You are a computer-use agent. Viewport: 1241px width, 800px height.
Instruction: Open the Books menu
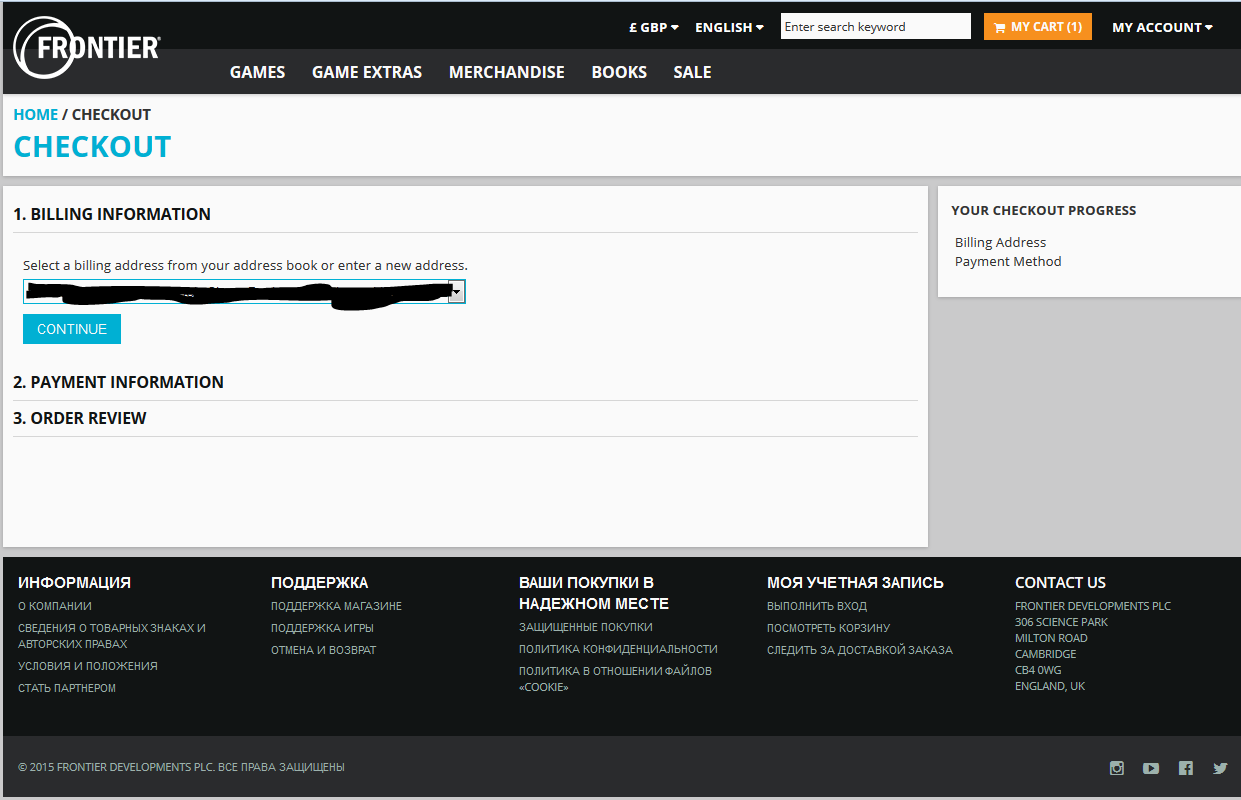[x=619, y=72]
